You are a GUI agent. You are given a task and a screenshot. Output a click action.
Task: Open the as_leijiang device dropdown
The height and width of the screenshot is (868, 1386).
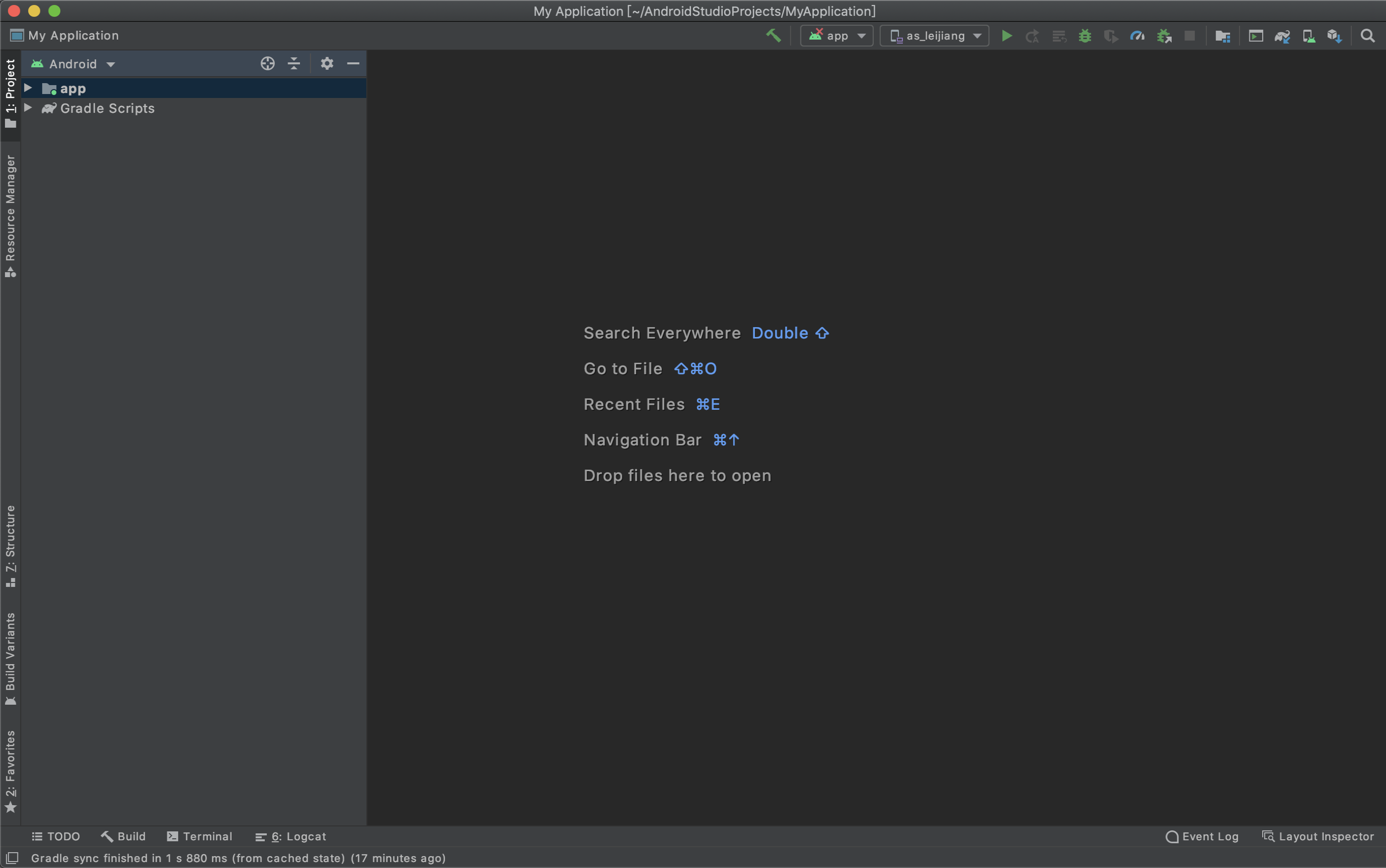point(934,36)
